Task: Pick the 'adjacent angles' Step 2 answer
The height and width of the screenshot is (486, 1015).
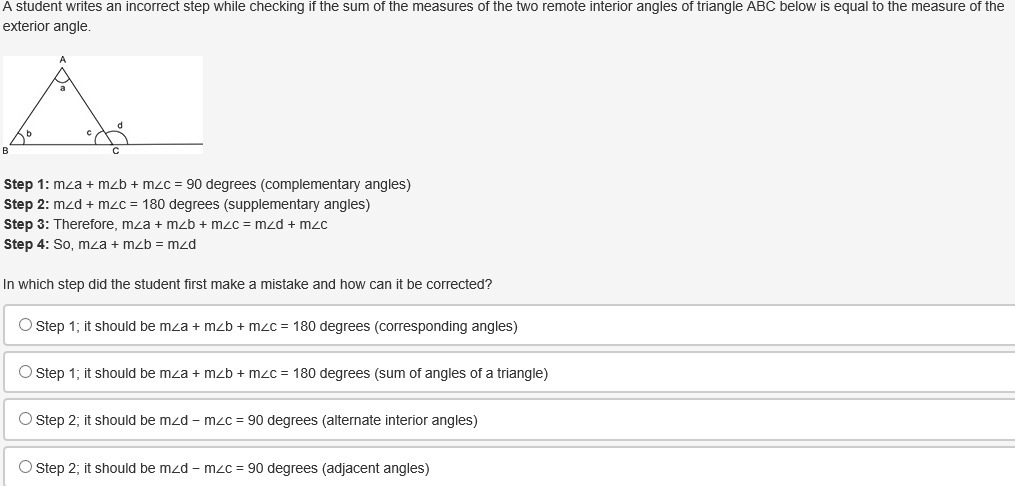Action: tap(26, 468)
